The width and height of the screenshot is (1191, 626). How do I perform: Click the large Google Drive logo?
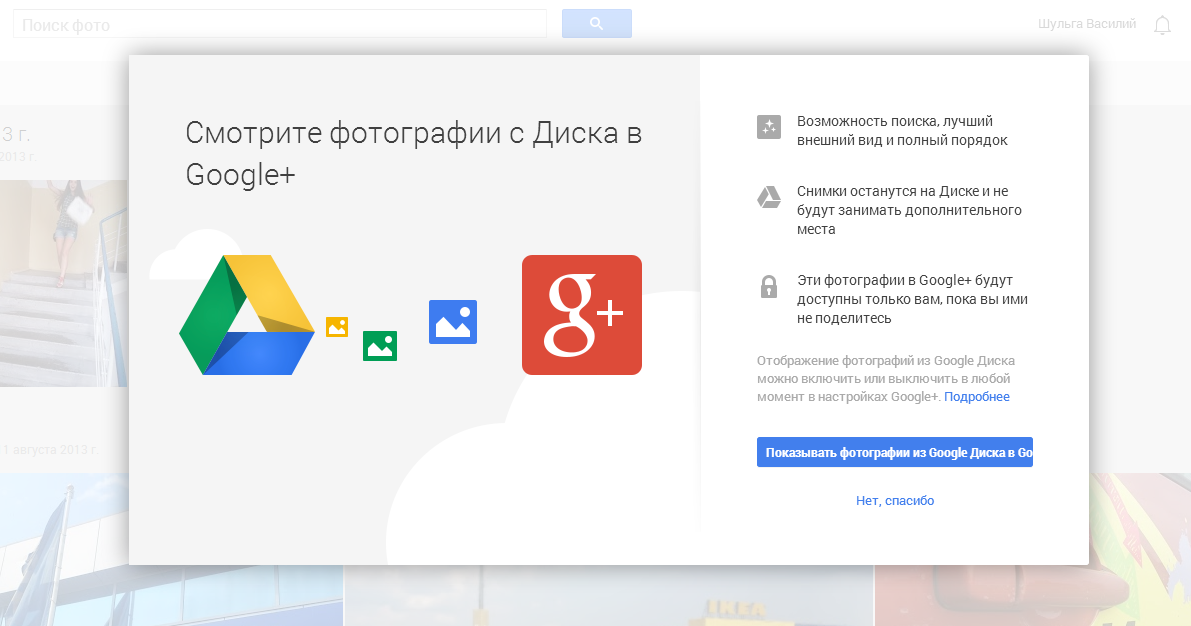pyautogui.click(x=247, y=315)
